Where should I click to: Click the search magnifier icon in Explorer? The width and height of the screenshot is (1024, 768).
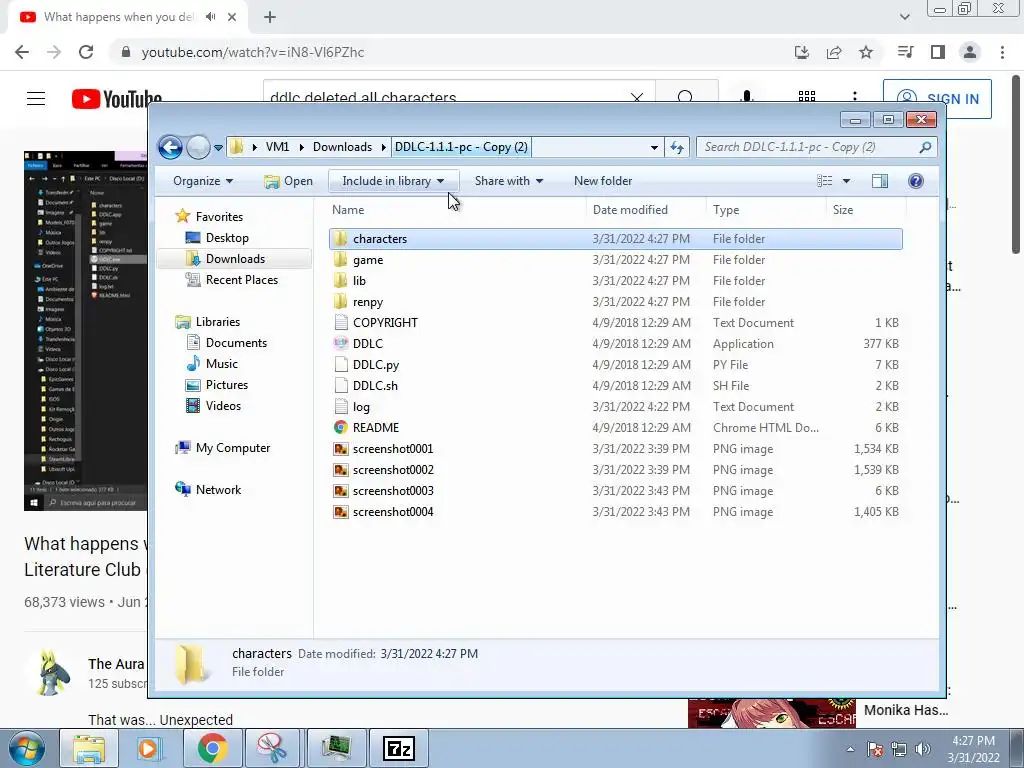(925, 147)
